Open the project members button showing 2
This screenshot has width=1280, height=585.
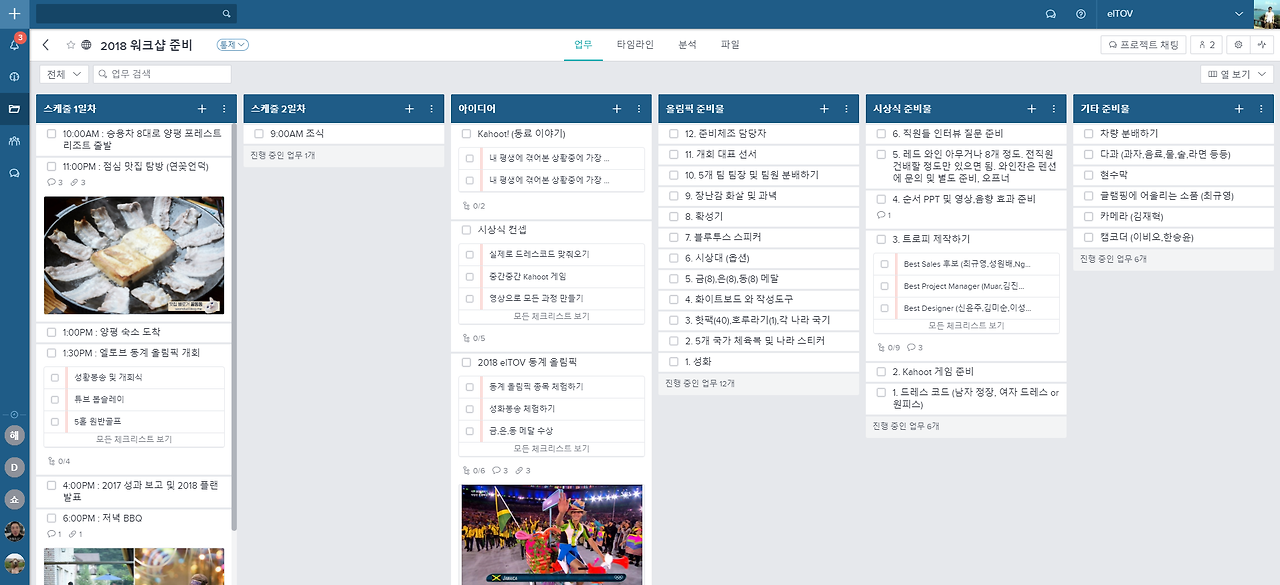coord(1207,45)
